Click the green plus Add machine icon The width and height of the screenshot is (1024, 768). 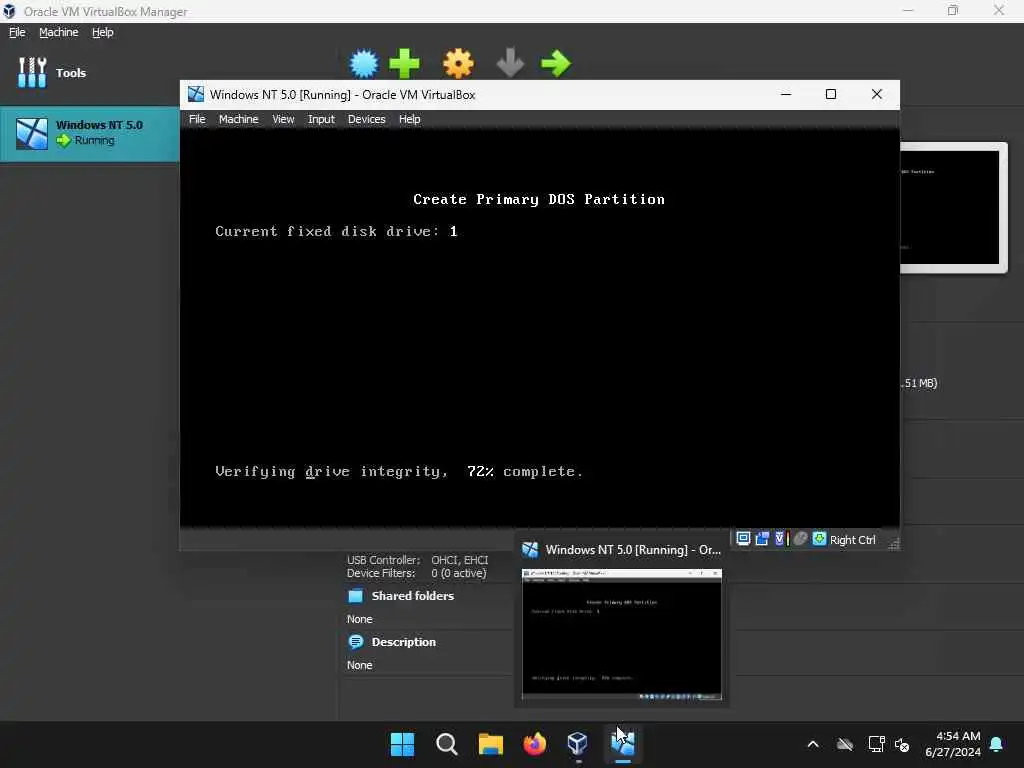(x=404, y=63)
